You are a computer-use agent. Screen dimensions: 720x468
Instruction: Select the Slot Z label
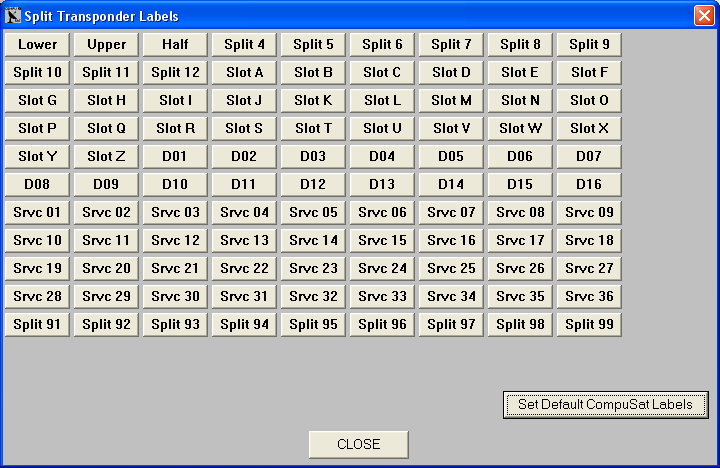click(x=106, y=157)
